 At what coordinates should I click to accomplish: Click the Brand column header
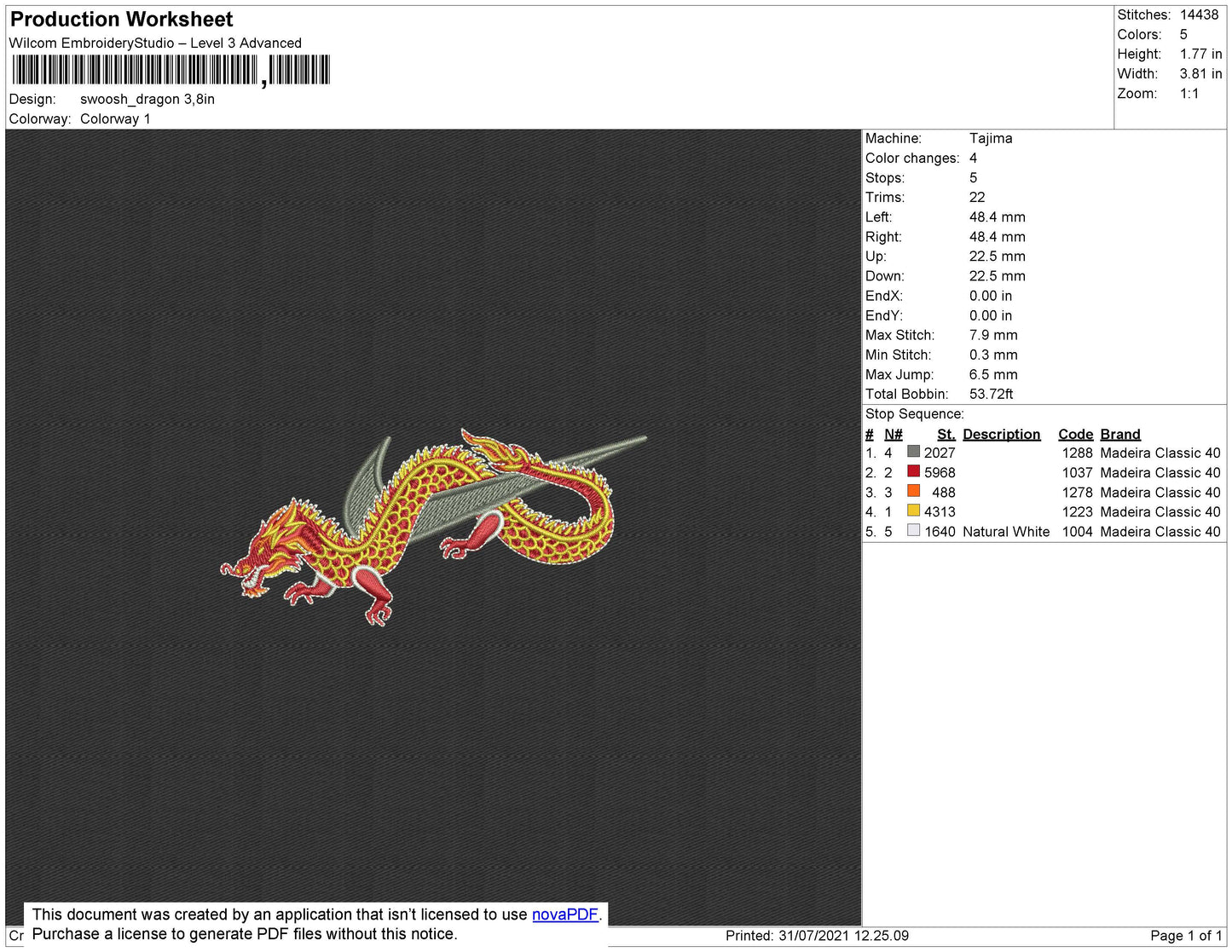pyautogui.click(x=1119, y=434)
